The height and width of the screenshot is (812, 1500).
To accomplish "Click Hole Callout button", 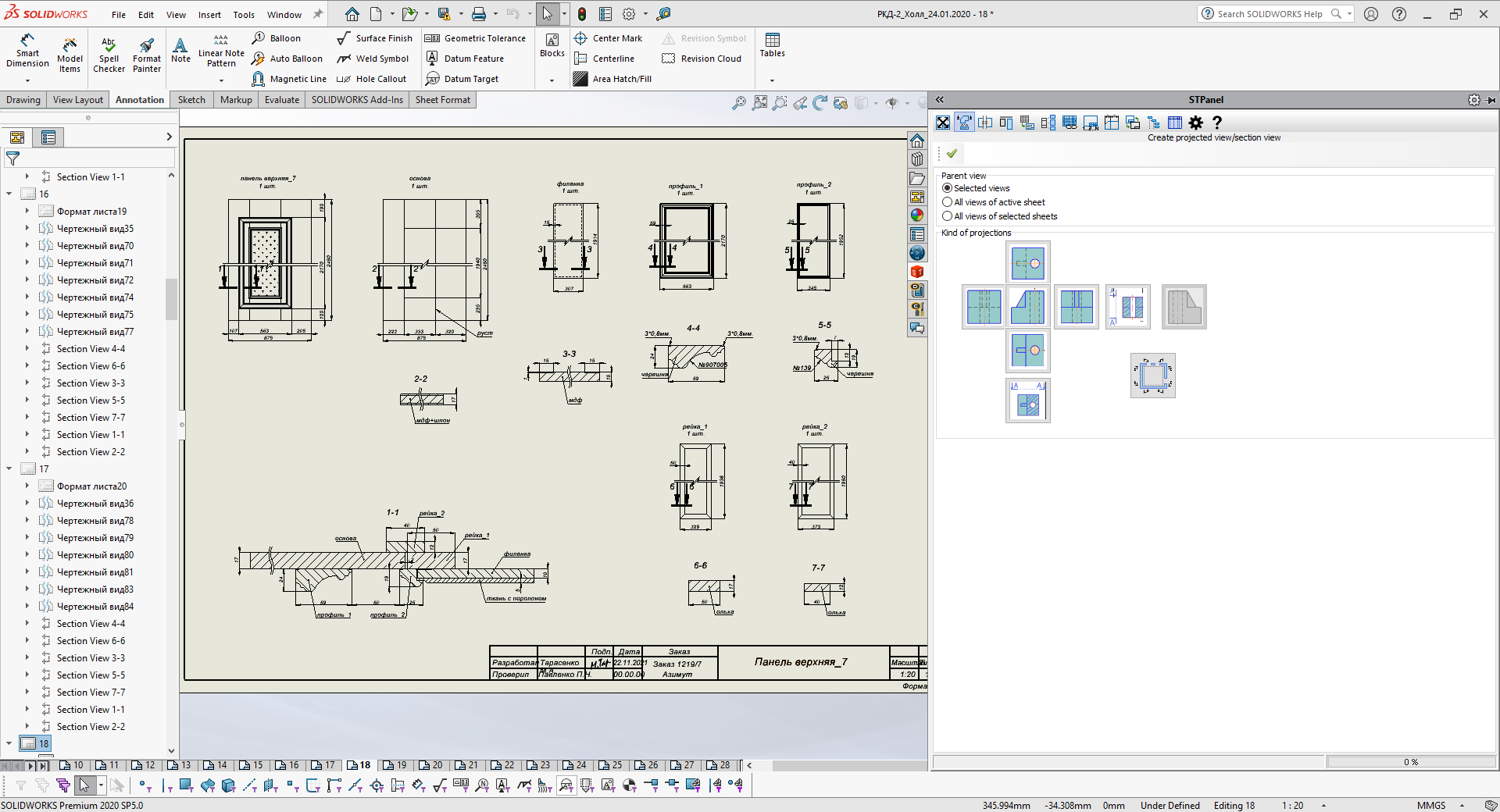I will coord(372,79).
